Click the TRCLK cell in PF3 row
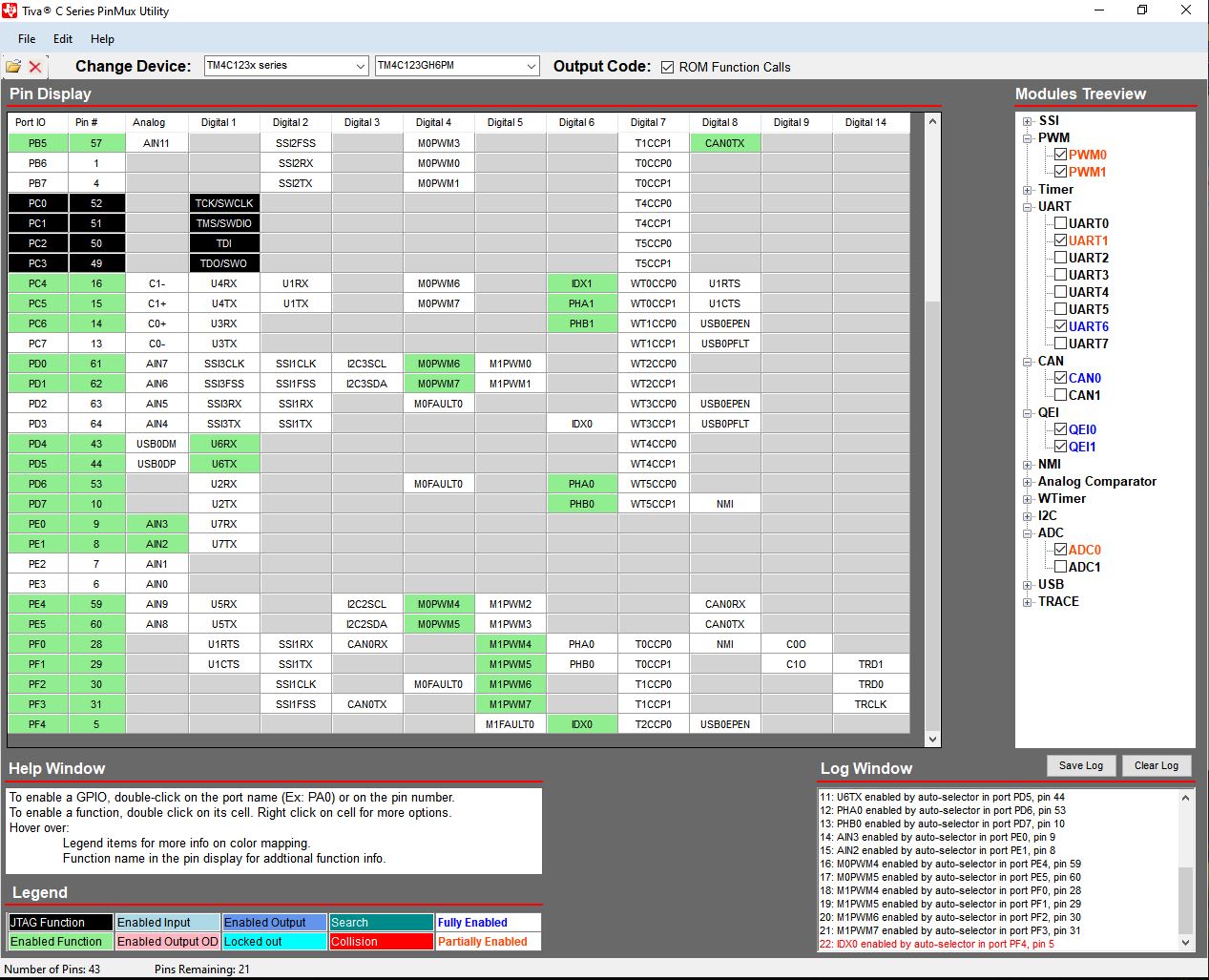Viewport: 1209px width, 980px height. click(x=870, y=704)
